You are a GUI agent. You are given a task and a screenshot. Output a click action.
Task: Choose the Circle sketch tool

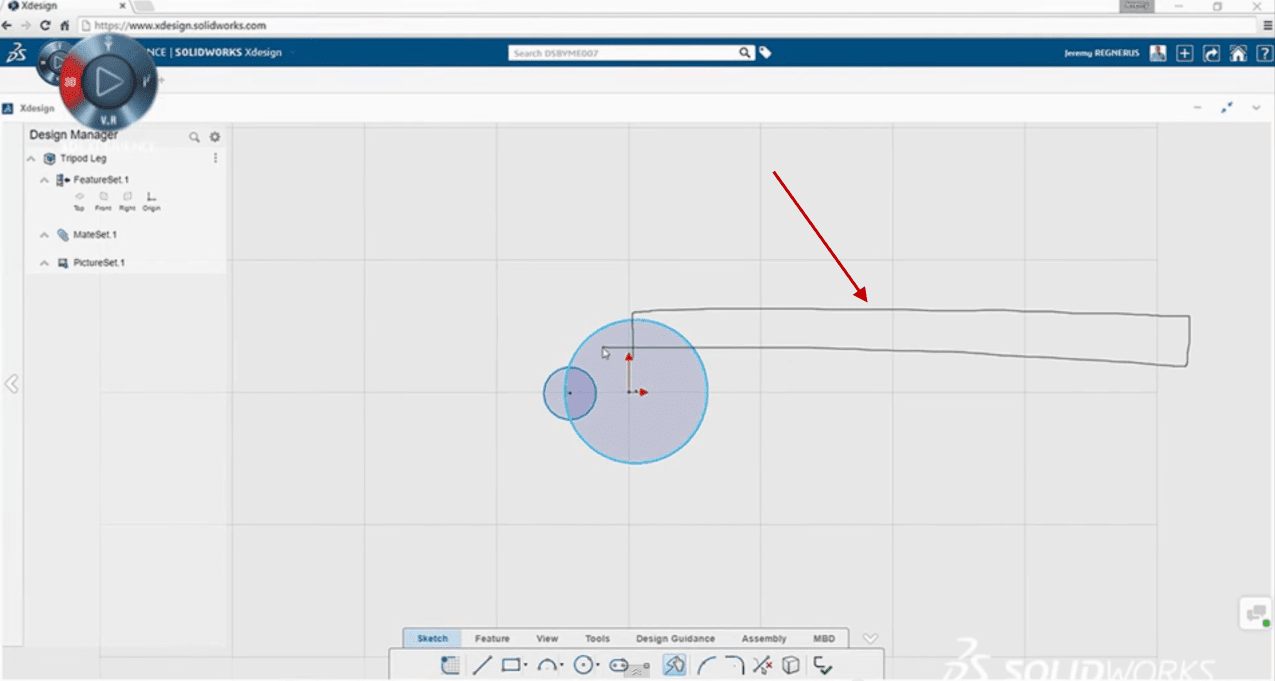(584, 665)
